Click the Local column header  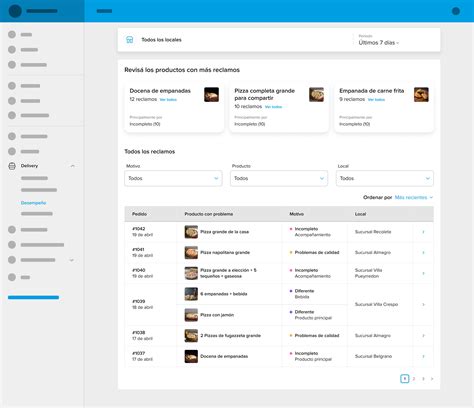tap(360, 214)
